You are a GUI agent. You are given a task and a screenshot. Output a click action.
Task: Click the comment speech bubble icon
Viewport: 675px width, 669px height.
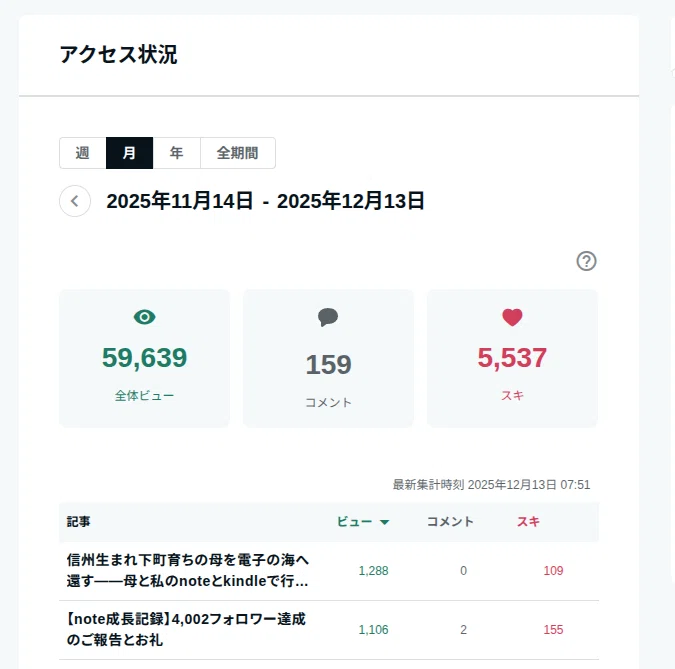point(328,317)
